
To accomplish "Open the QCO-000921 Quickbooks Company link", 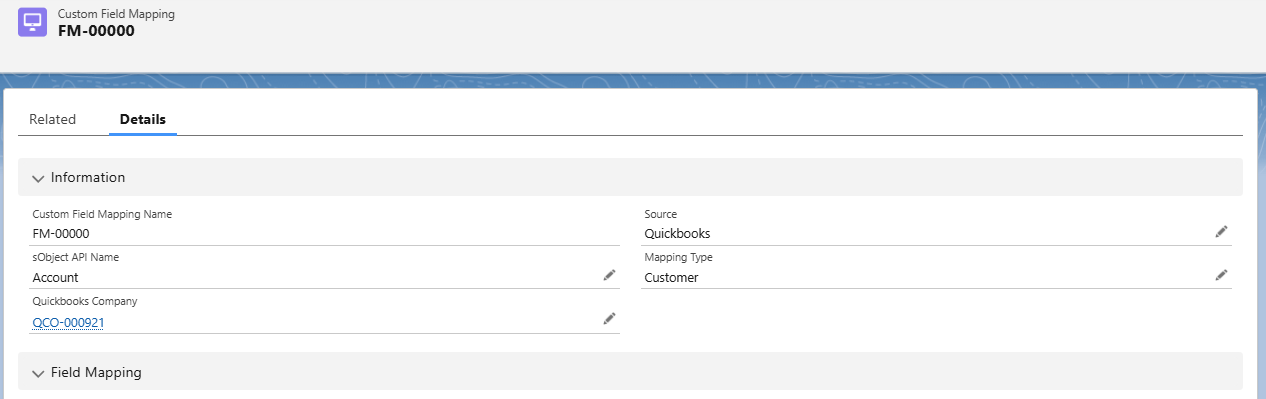I will pyautogui.click(x=69, y=322).
